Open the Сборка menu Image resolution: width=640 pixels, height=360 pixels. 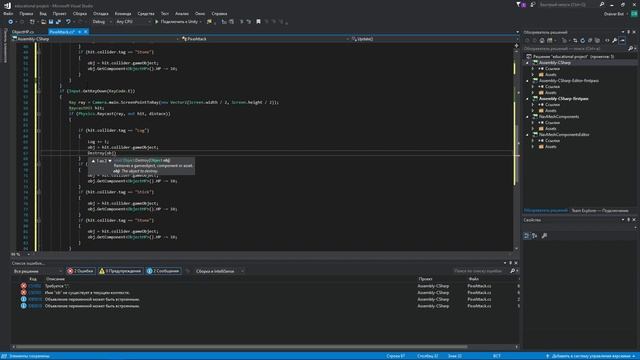pos(80,13)
